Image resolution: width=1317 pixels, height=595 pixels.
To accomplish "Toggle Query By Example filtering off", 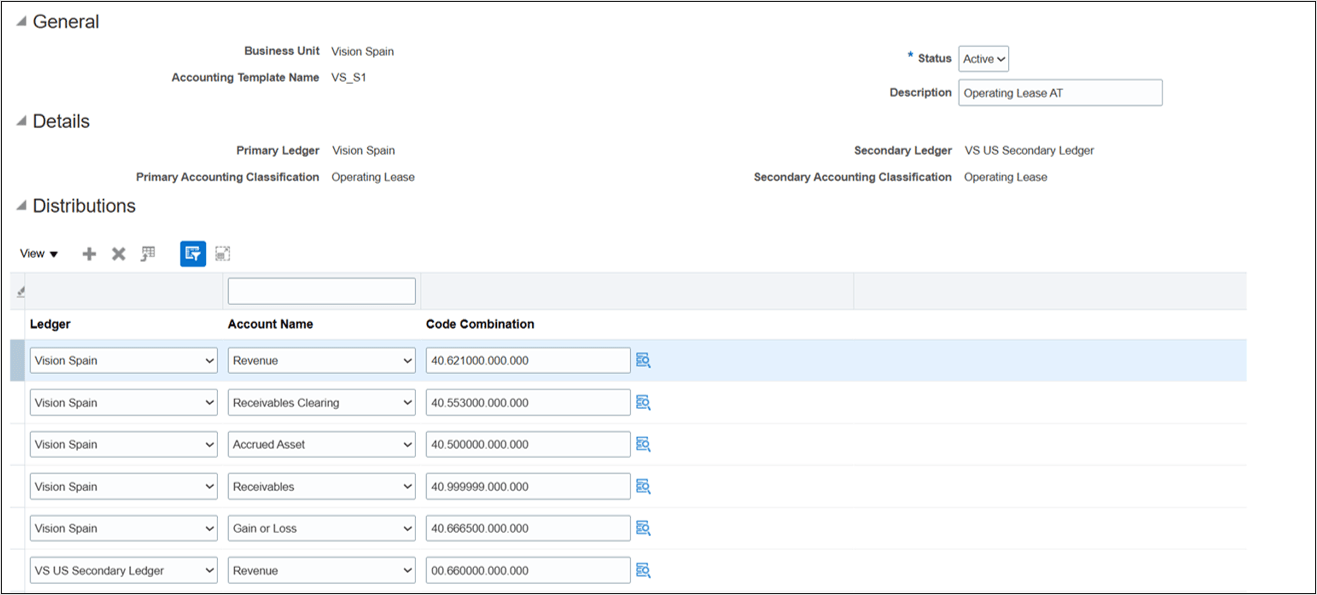I will tap(192, 253).
